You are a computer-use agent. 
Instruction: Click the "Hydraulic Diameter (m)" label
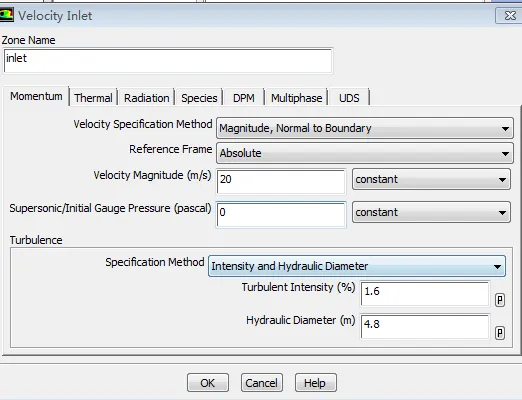point(301,320)
